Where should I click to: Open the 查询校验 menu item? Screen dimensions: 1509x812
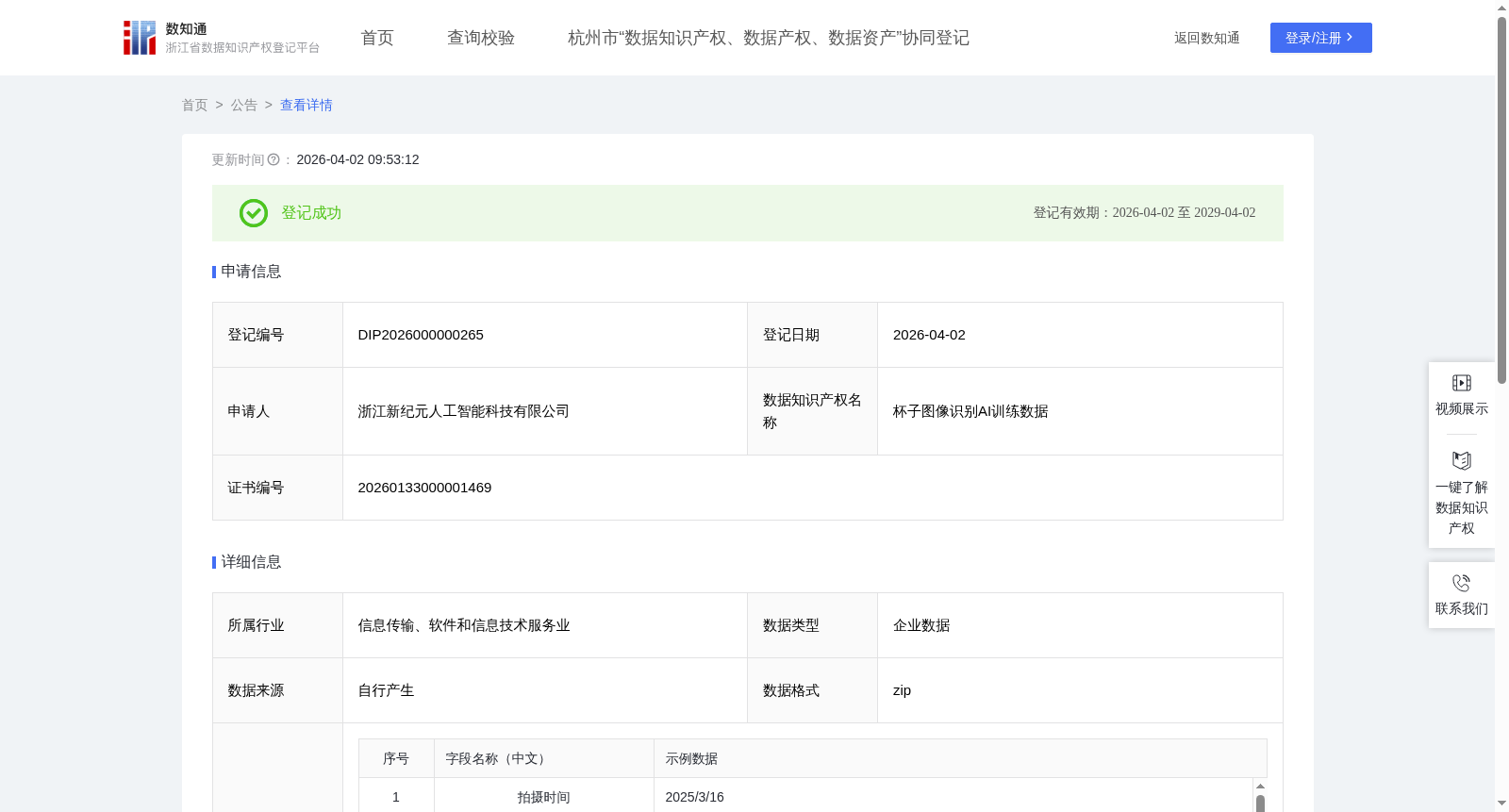481,38
